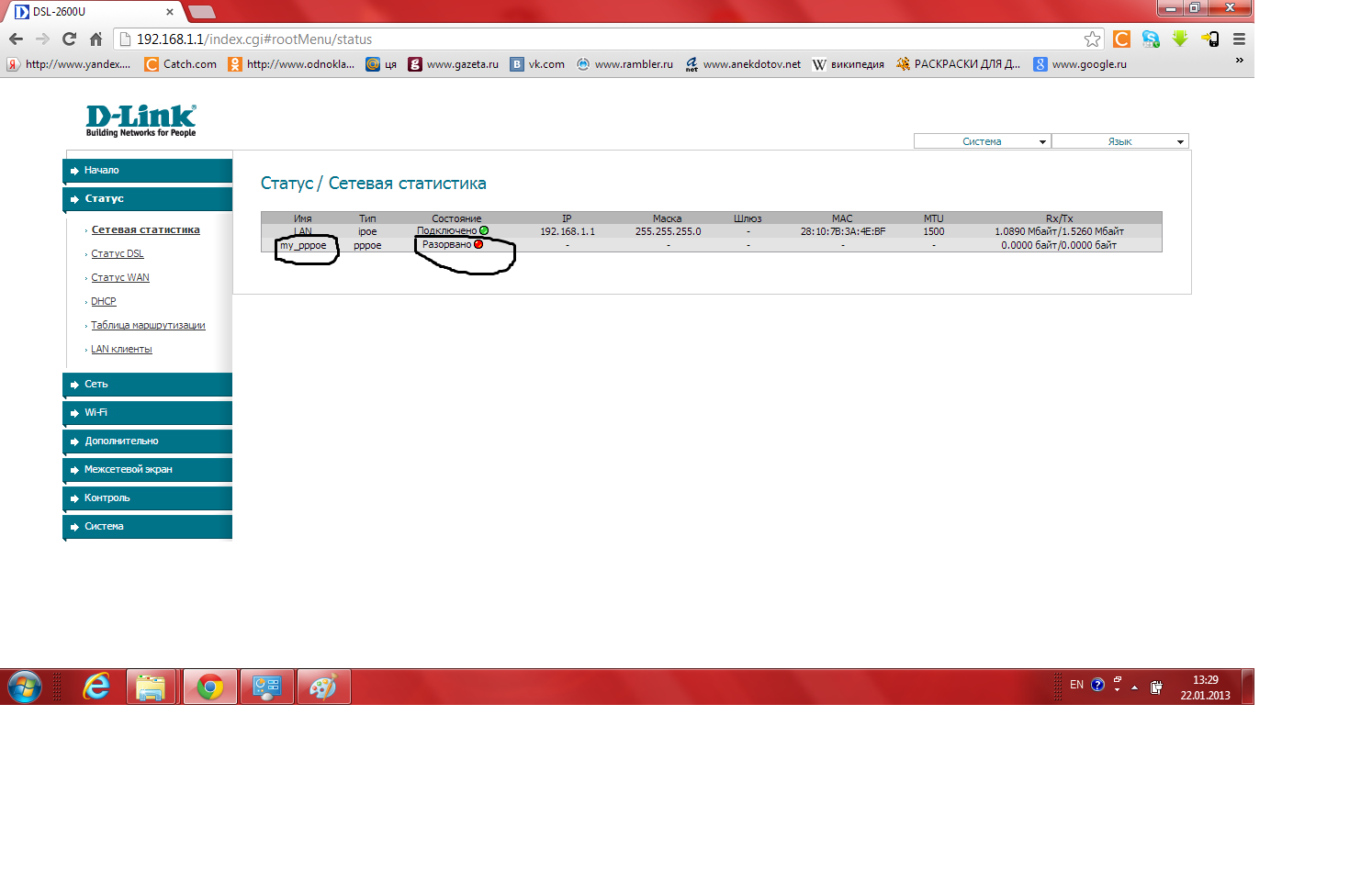Bookmark this page with the star

coord(1092,39)
